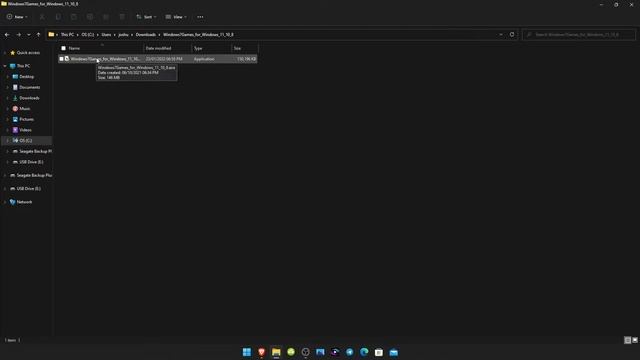Jump to Downloads in the breadcrumb

[145, 35]
